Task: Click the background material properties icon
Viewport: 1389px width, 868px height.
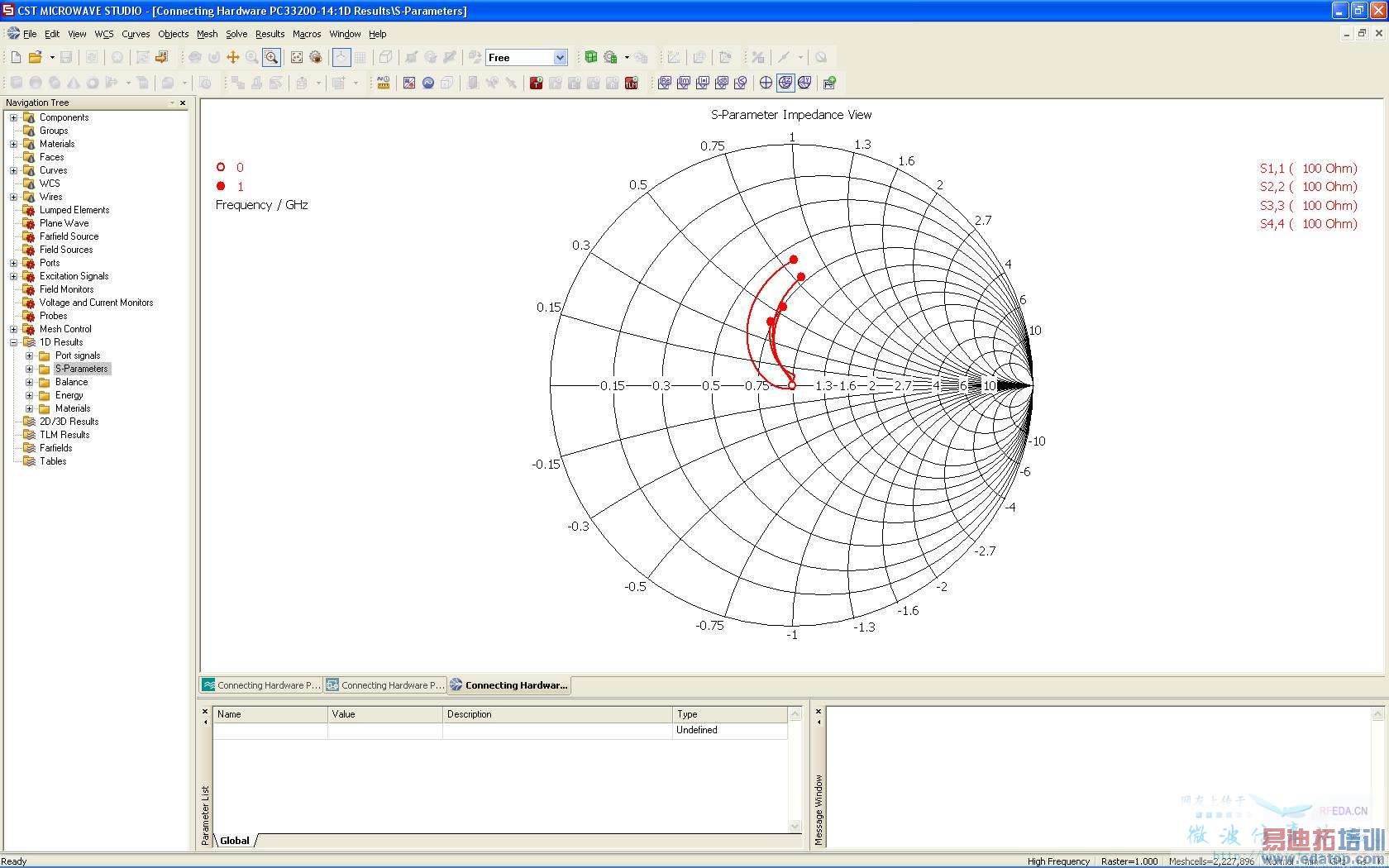Action: coord(408,83)
